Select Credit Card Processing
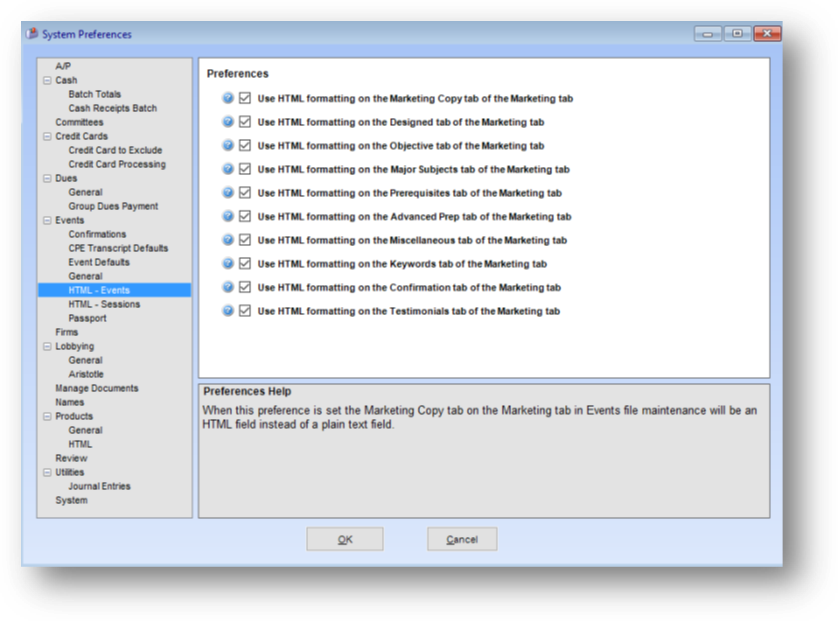 tap(117, 164)
